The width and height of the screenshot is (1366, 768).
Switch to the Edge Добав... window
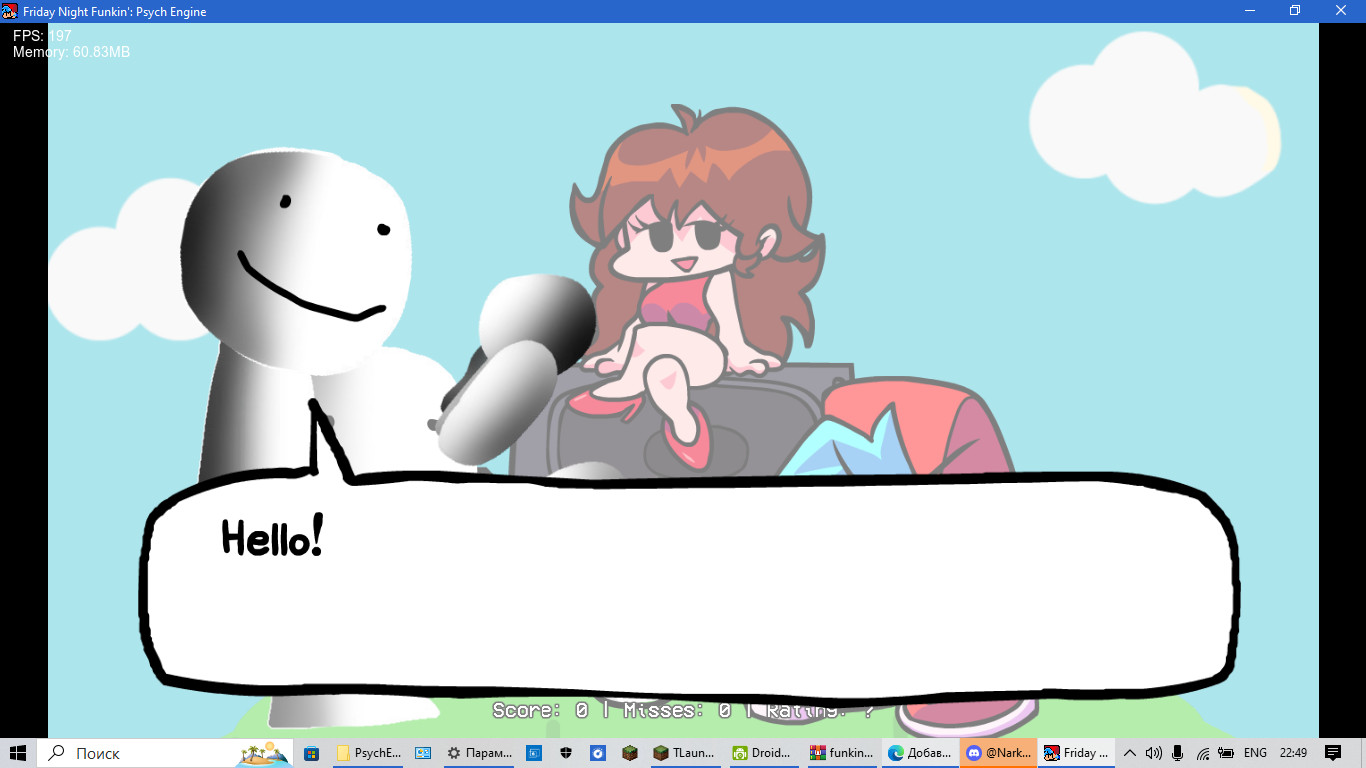coord(919,753)
